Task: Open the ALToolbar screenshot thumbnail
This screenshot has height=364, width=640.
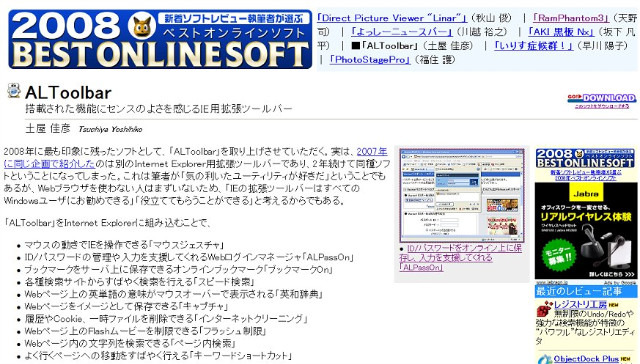Action: (462, 195)
